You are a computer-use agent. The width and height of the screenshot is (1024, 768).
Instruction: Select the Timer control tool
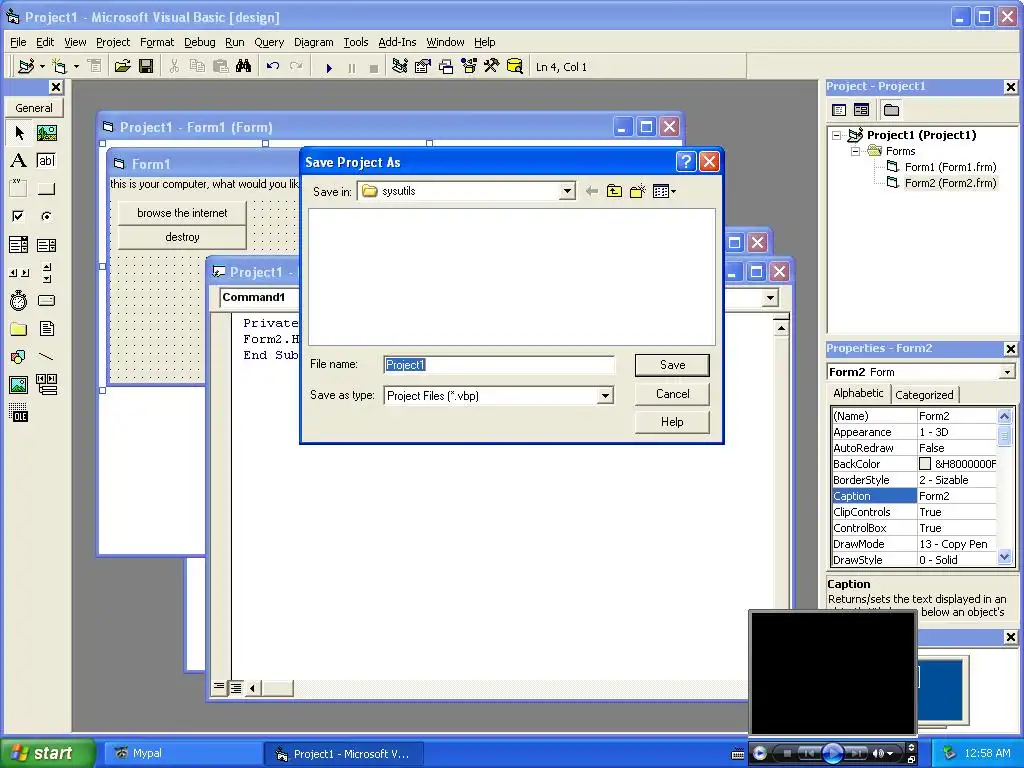(x=19, y=300)
